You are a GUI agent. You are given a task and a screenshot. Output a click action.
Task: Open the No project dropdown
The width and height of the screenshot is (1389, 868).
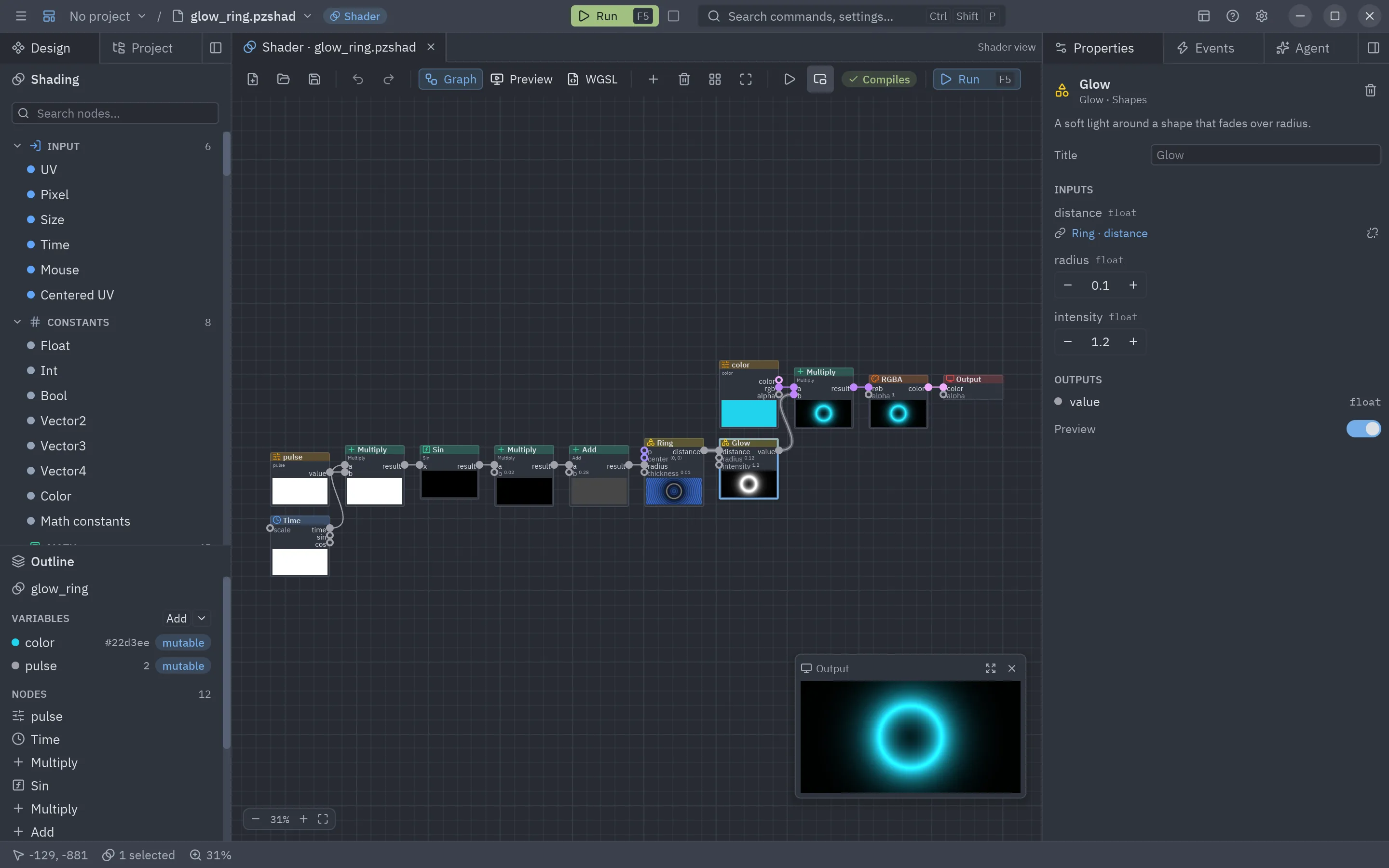click(108, 16)
